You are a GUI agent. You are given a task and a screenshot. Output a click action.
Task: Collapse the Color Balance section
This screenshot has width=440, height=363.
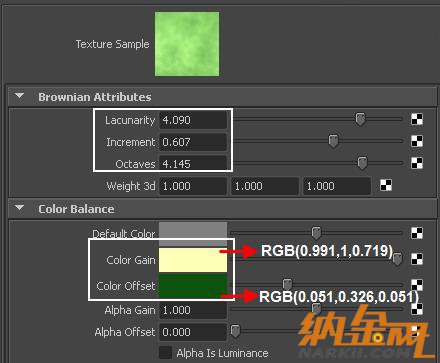click(x=20, y=208)
